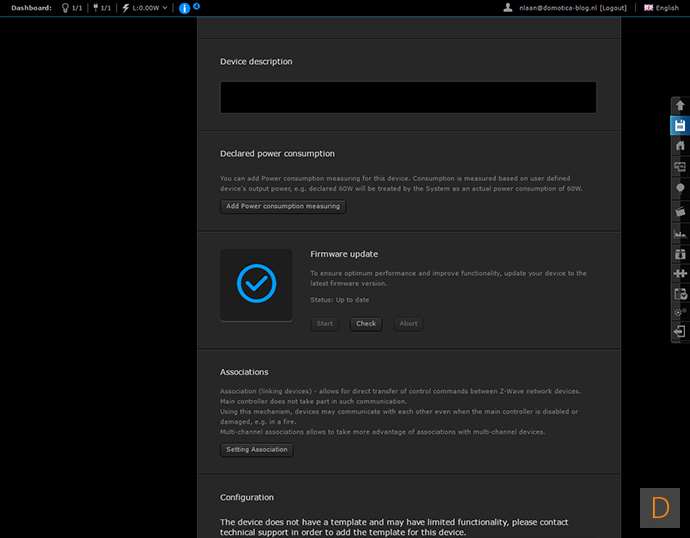
Task: Click the blue info notification icon
Action: 184,8
